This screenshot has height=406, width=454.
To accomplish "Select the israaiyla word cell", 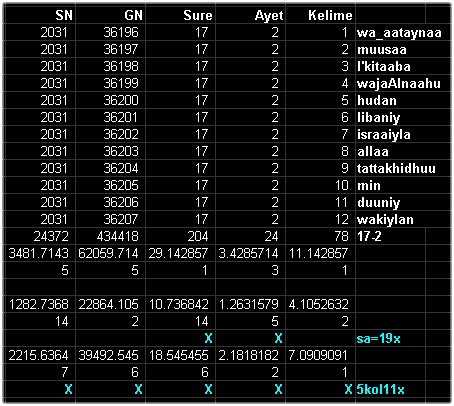I will point(403,134).
